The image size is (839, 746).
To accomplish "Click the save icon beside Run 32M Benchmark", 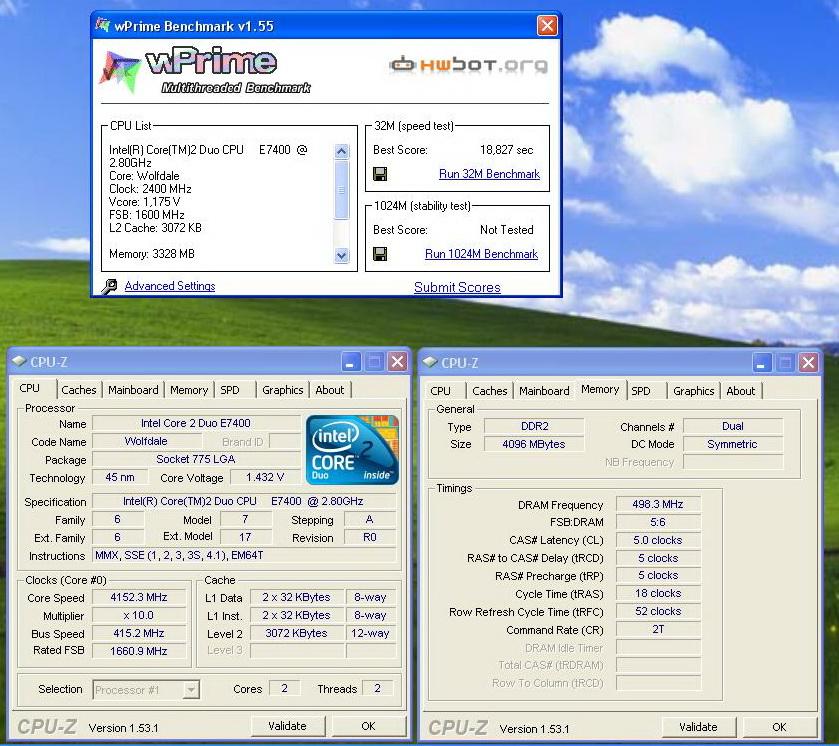I will point(380,174).
